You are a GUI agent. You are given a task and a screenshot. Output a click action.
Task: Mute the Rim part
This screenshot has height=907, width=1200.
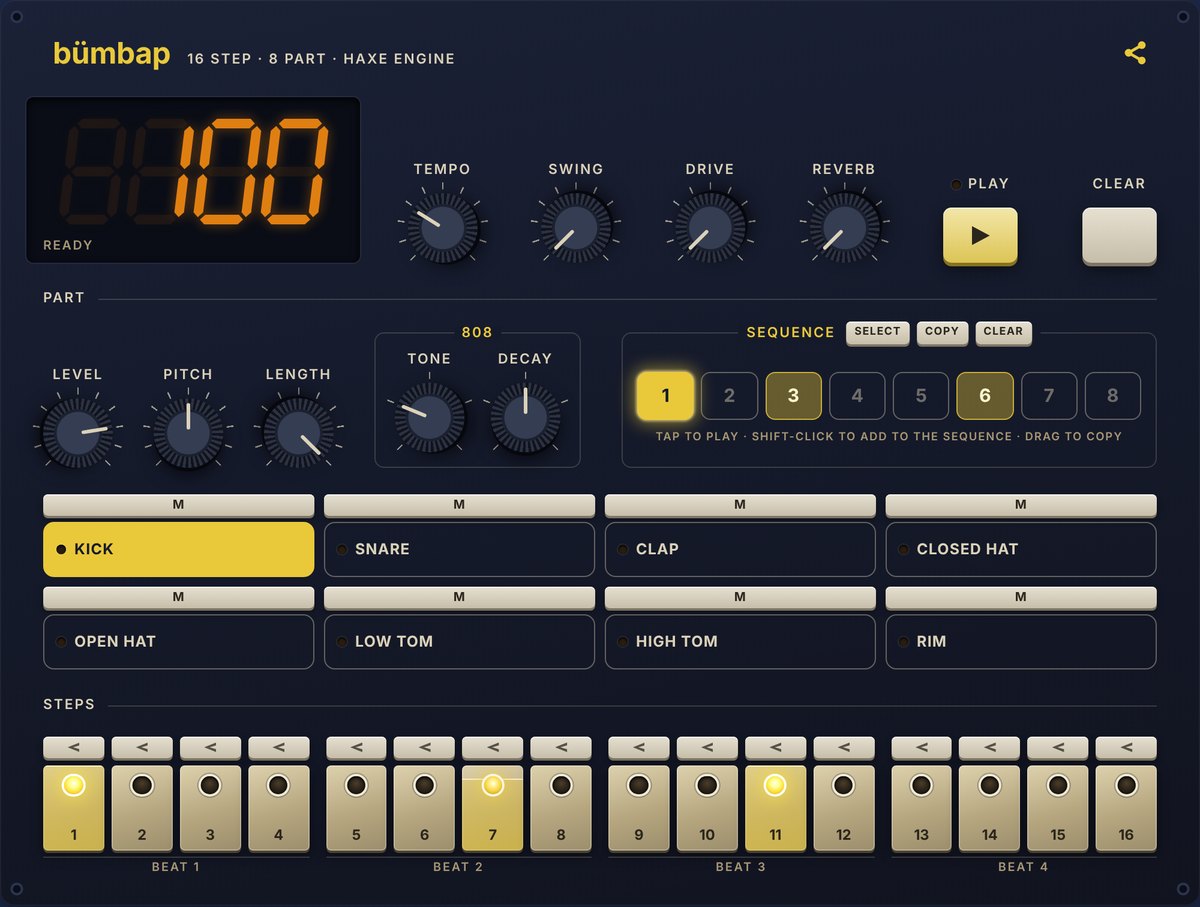click(x=1021, y=597)
